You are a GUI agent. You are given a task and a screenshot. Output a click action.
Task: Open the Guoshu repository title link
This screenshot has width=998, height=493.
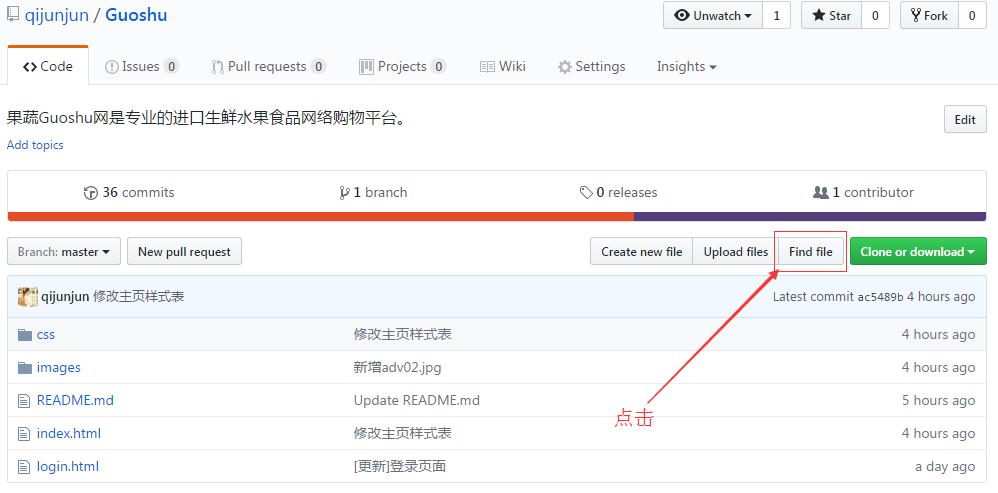(136, 15)
